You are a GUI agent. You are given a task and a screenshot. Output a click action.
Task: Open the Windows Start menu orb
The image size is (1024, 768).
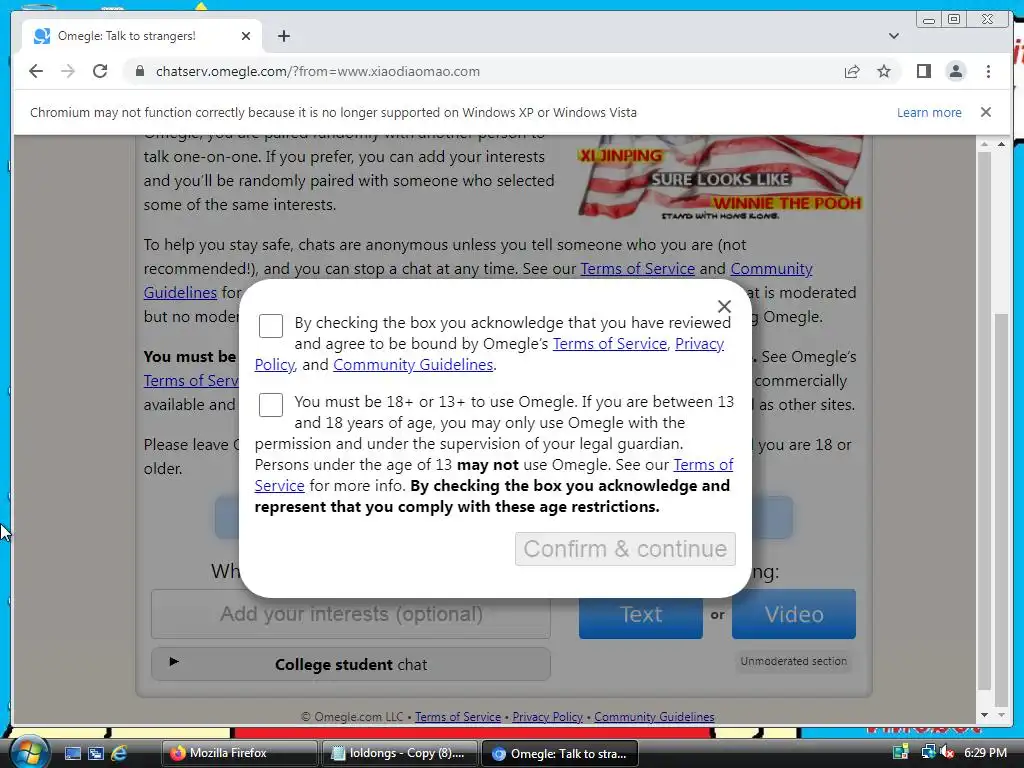[x=28, y=752]
